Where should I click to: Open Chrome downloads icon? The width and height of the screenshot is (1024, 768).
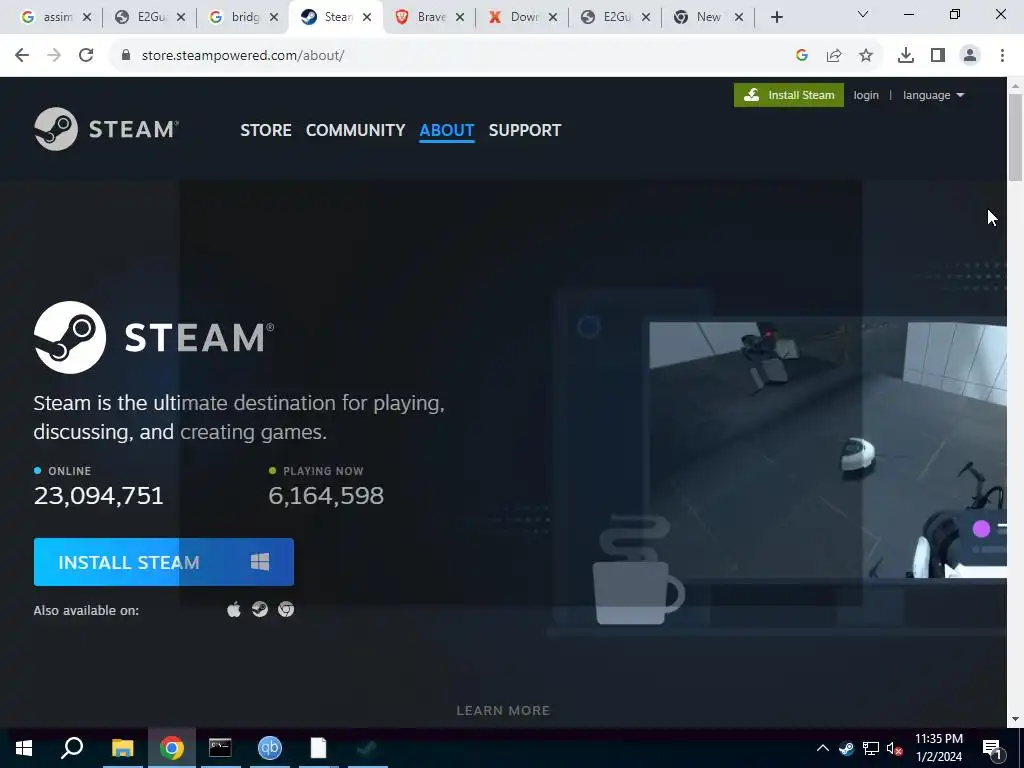[x=906, y=56]
